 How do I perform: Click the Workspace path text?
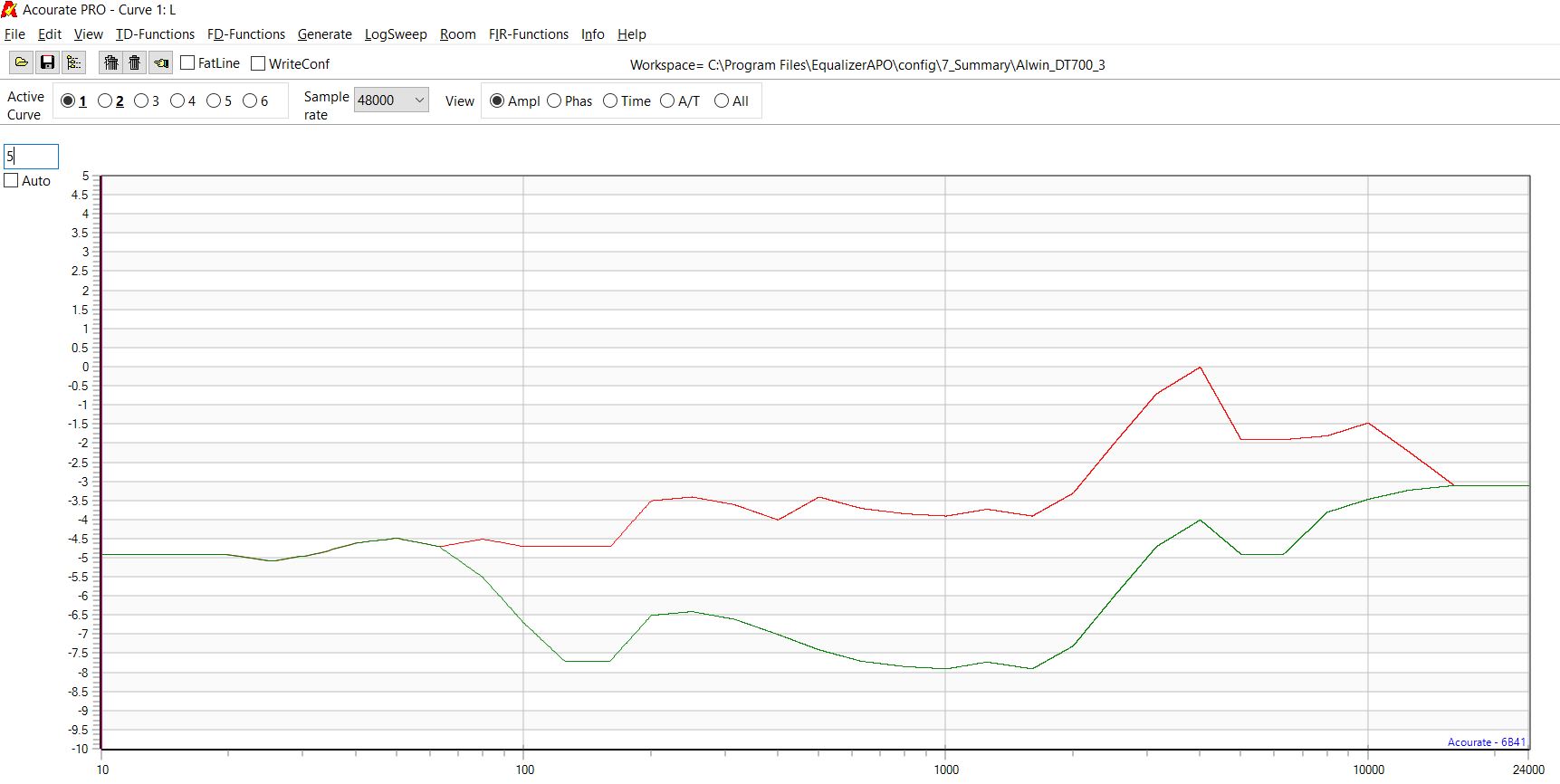(x=867, y=65)
